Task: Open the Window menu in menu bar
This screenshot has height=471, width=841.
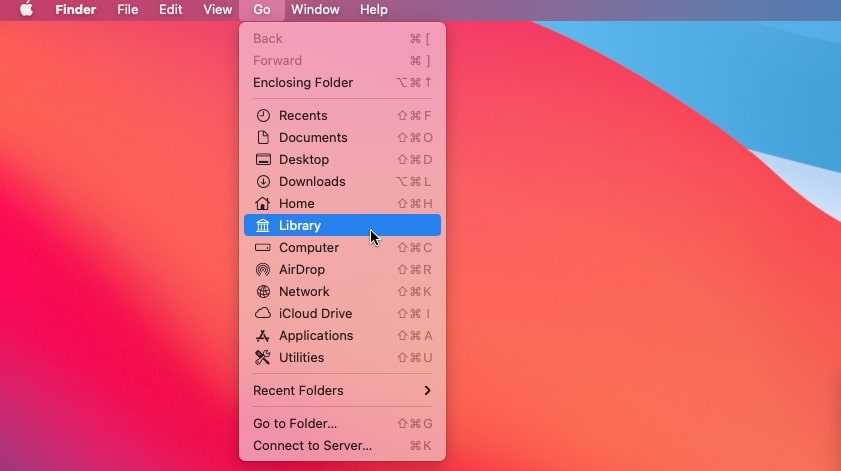Action: [315, 10]
